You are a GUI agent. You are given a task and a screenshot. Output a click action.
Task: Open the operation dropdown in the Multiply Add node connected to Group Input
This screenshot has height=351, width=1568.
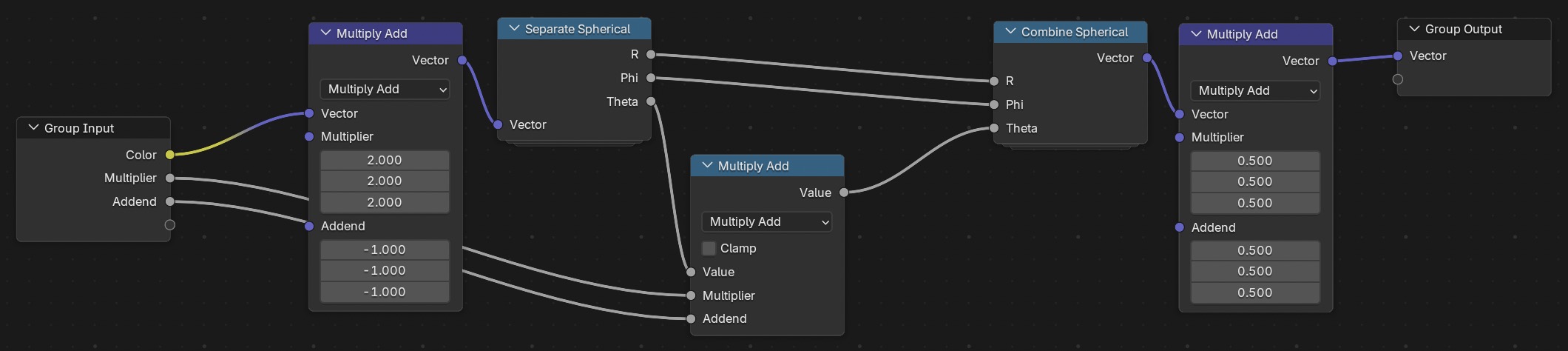coord(385,89)
